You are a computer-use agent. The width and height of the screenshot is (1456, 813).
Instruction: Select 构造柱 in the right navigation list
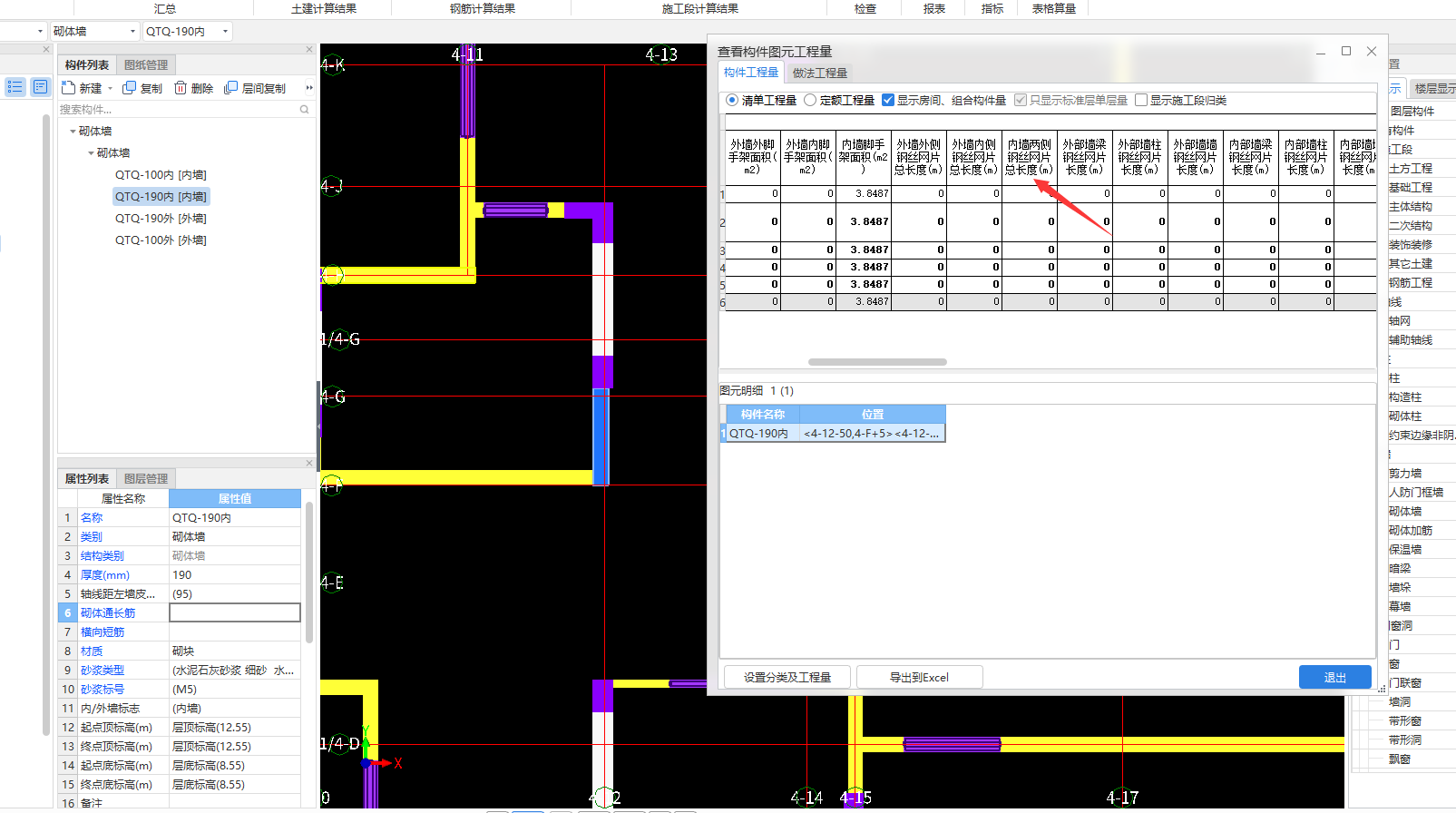coord(1404,397)
